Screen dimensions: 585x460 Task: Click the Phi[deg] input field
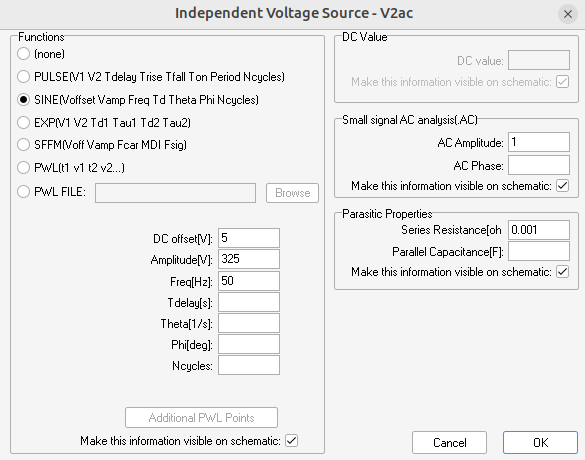[x=249, y=344]
